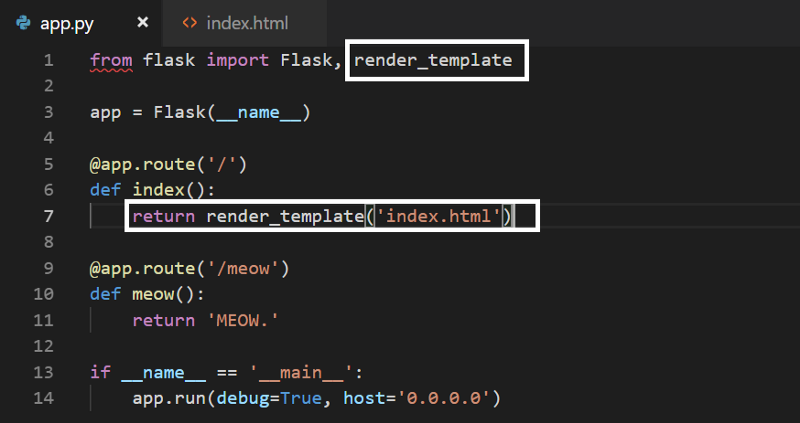Switch to the index.html tab

(x=245, y=22)
